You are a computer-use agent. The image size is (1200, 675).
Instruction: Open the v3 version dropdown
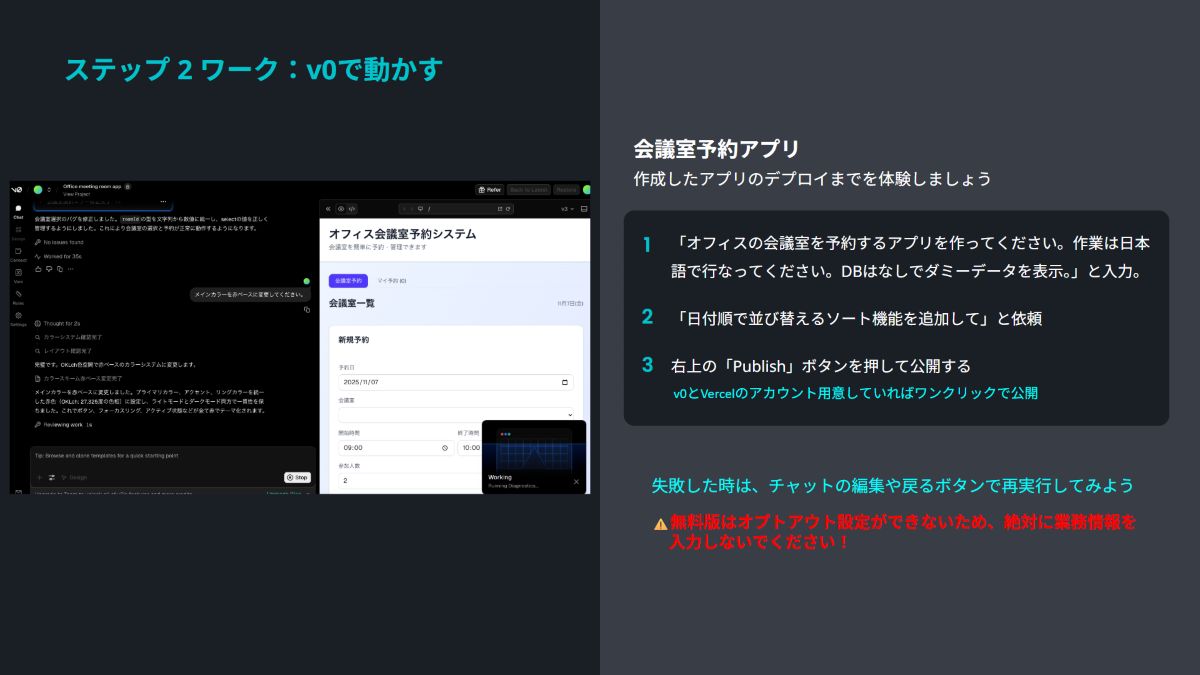(566, 209)
